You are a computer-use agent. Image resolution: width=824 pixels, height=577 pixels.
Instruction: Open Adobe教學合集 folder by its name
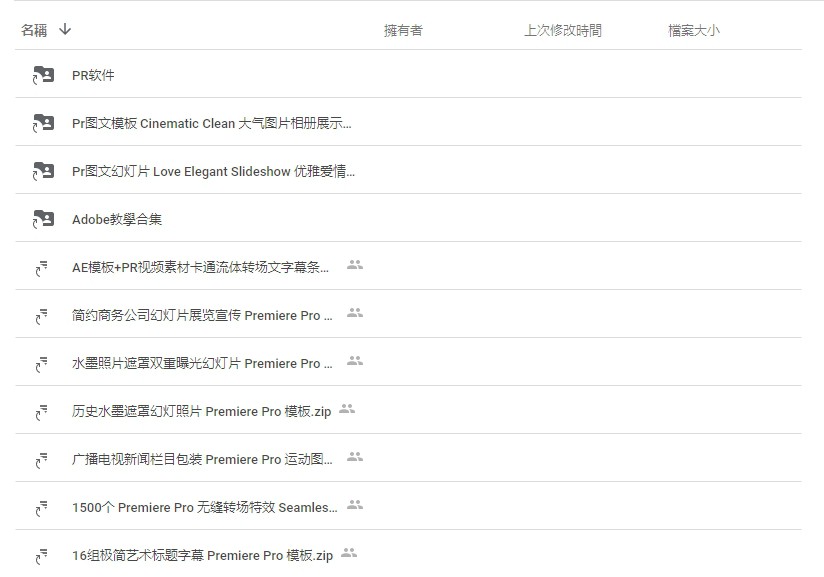(117, 219)
